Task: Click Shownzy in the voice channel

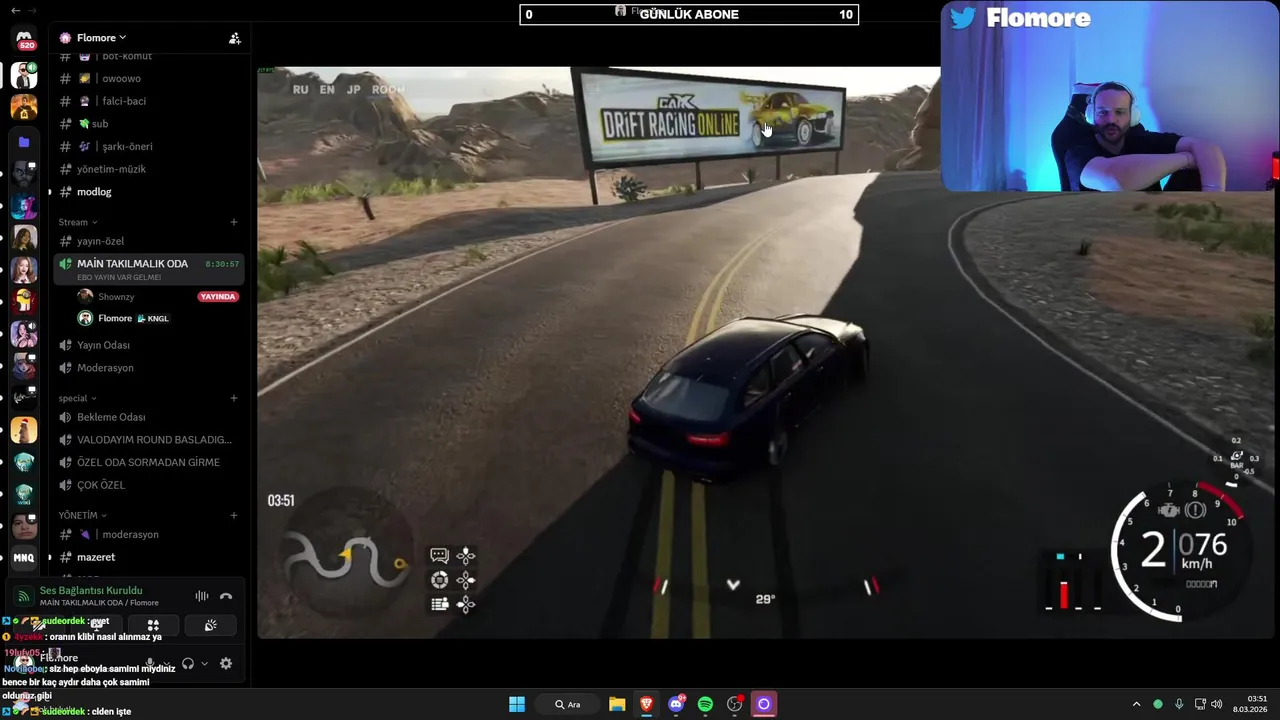Action: pyautogui.click(x=116, y=297)
